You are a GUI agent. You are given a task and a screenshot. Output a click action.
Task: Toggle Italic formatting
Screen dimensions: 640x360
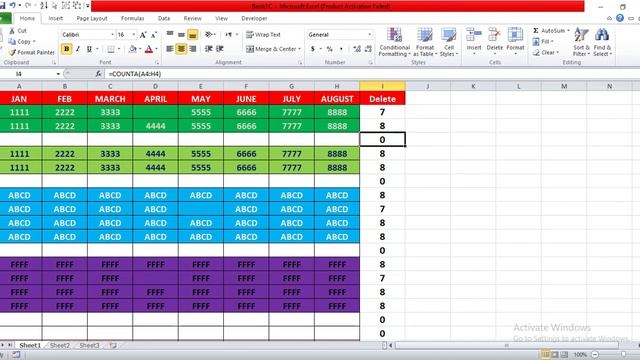pos(78,49)
